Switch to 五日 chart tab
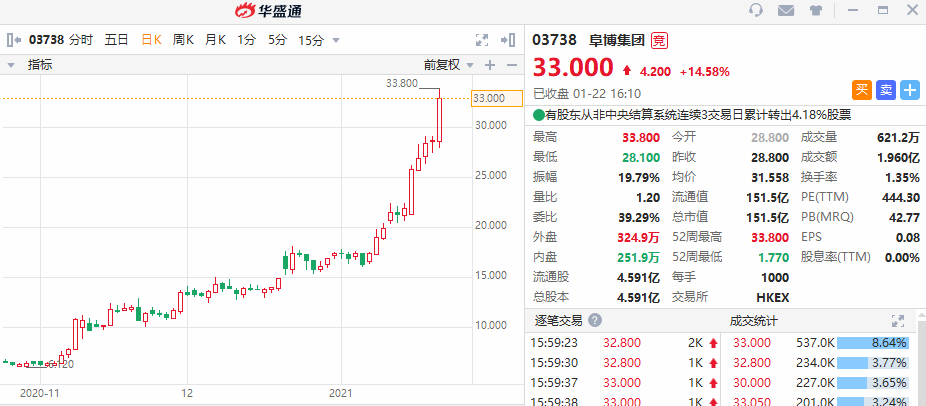The height and width of the screenshot is (406, 926). [x=116, y=40]
